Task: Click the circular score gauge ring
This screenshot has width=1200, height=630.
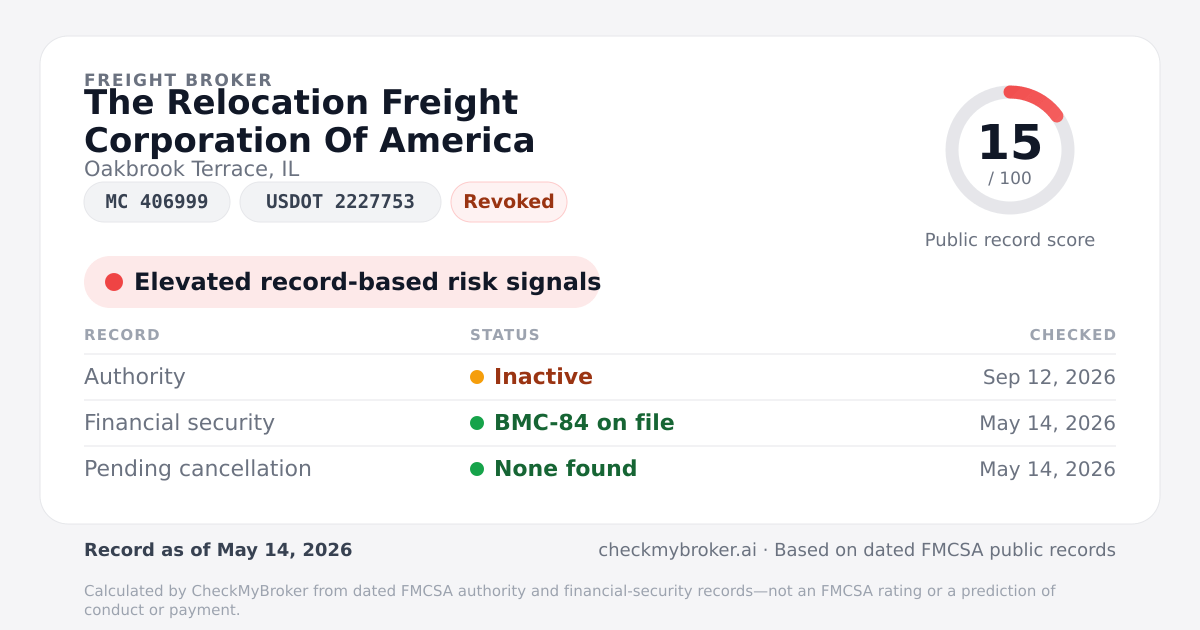Action: 1010,150
